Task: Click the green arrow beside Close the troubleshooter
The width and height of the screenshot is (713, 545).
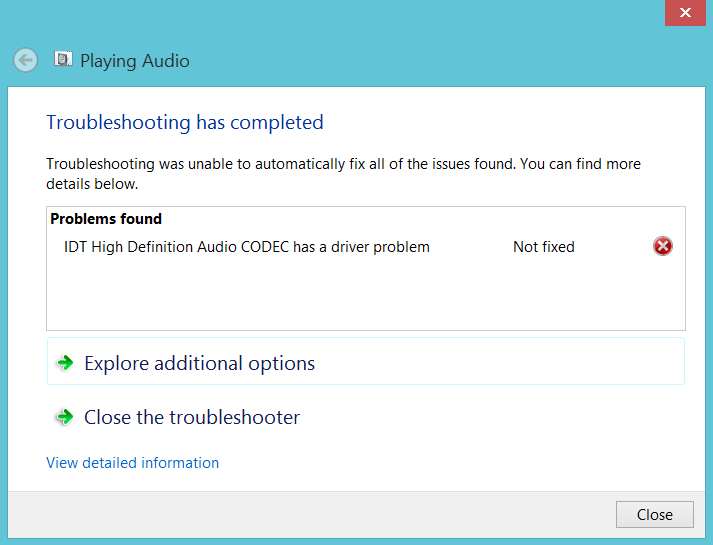Action: tap(65, 417)
